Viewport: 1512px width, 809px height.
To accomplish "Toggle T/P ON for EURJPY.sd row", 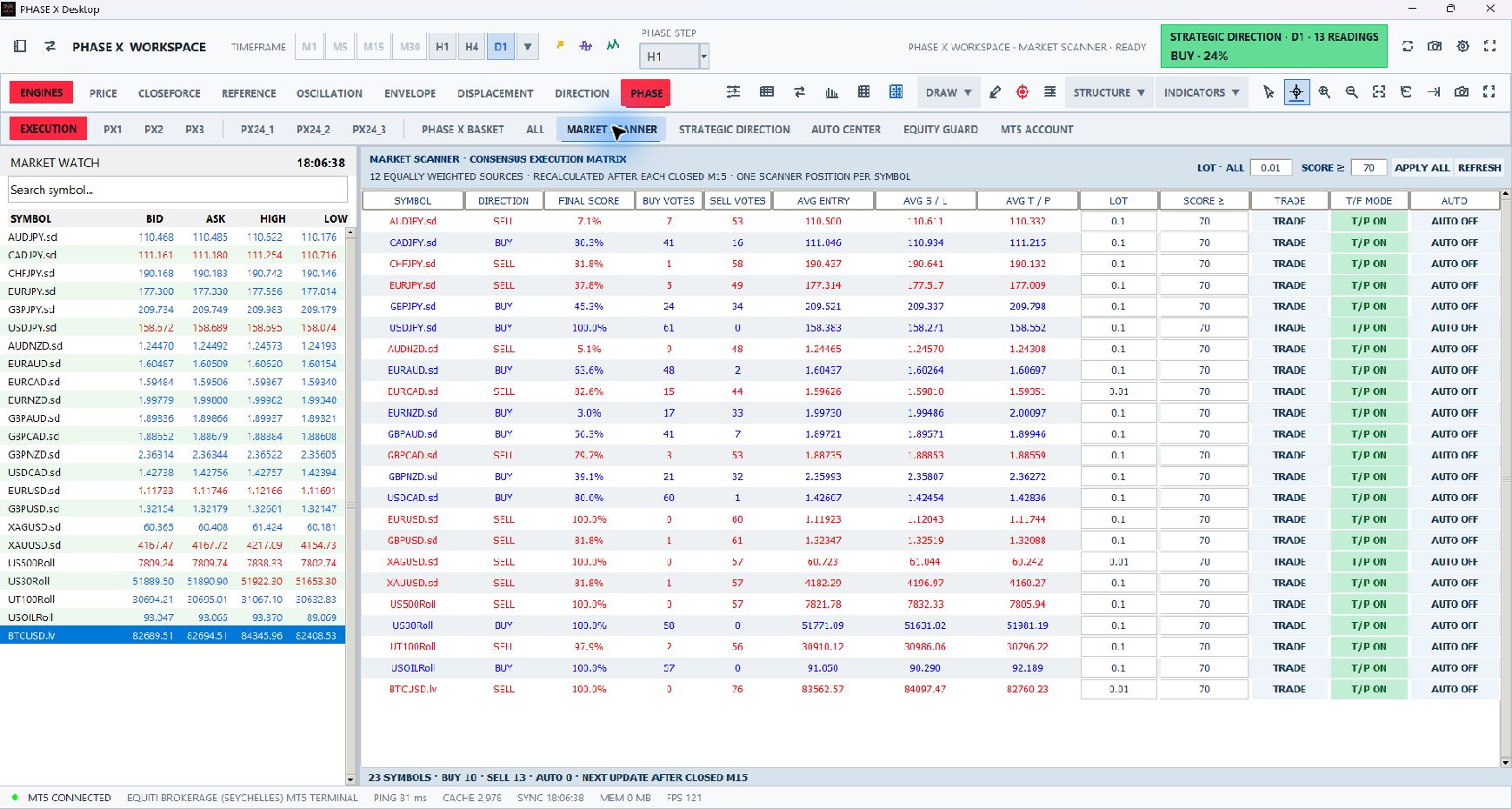I will [1369, 285].
